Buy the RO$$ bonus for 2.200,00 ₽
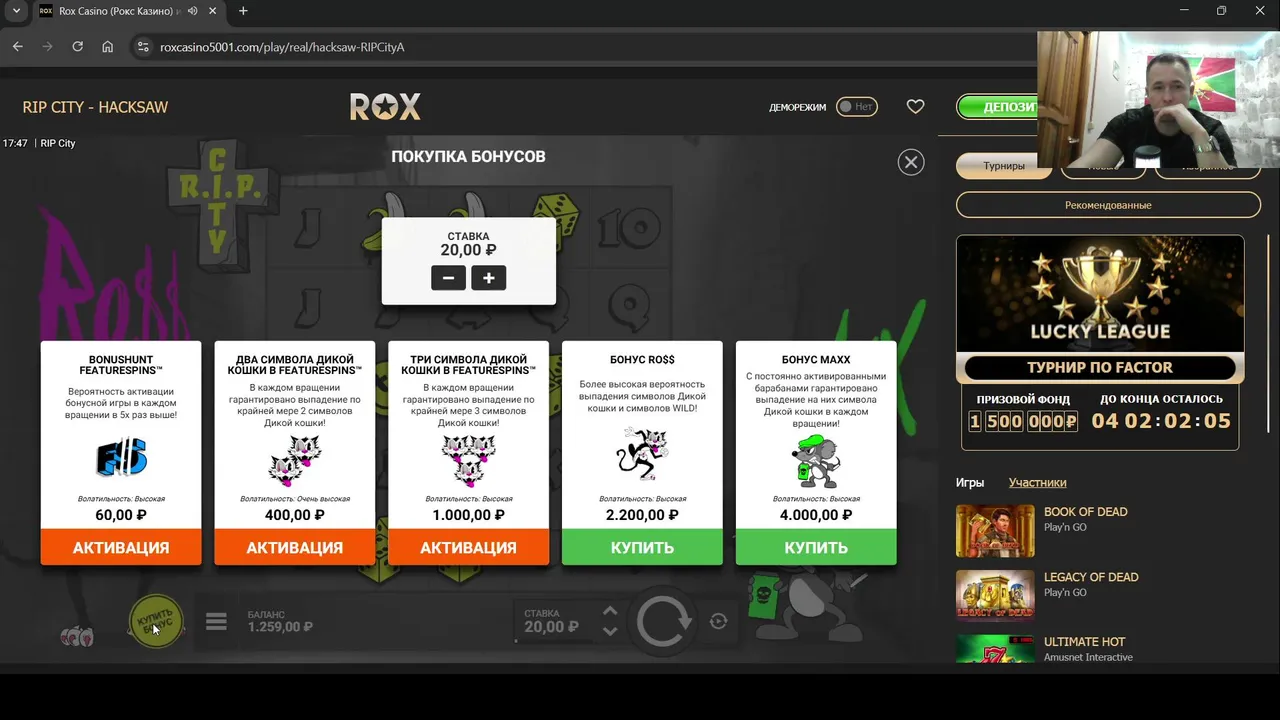This screenshot has height=720, width=1280. click(642, 547)
